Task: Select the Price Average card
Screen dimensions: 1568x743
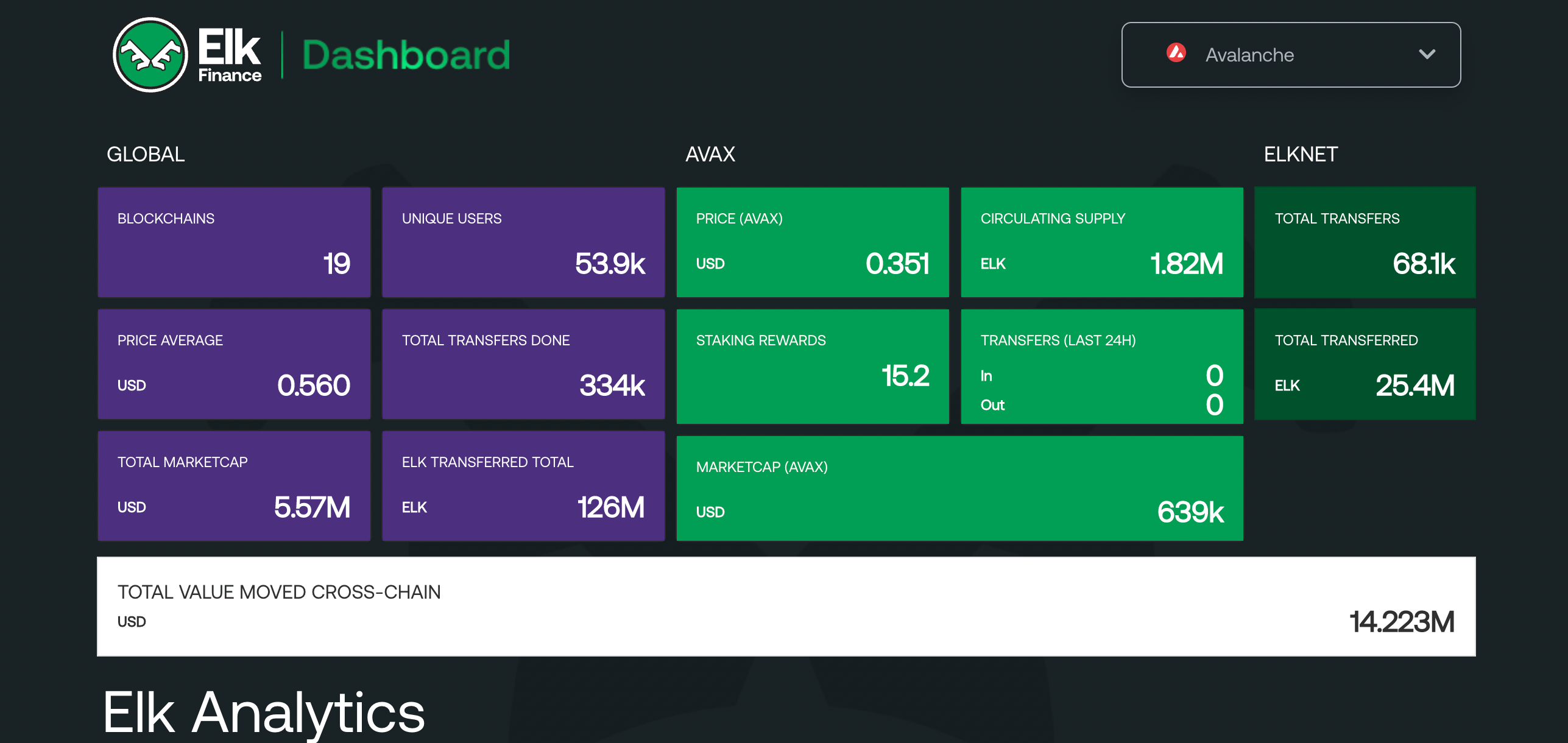Action: point(234,364)
